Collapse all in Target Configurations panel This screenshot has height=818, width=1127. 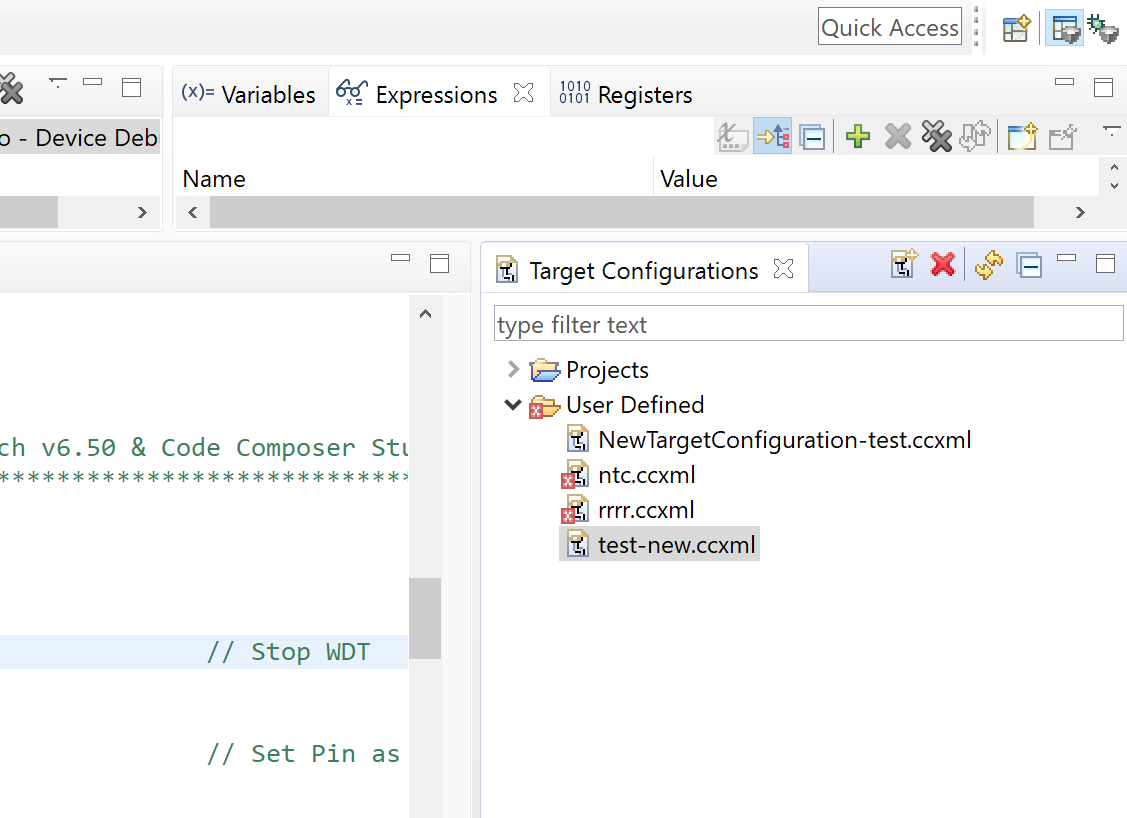pyautogui.click(x=1029, y=265)
